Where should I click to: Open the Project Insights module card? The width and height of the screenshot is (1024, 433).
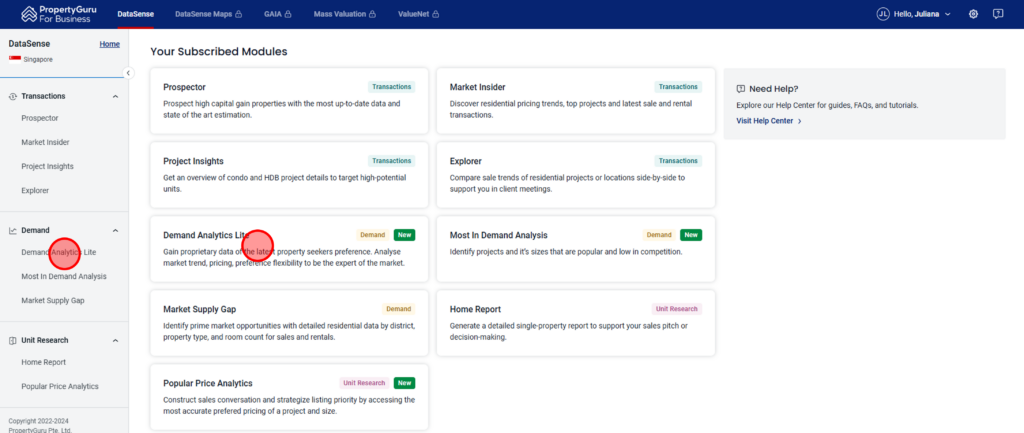pos(289,175)
